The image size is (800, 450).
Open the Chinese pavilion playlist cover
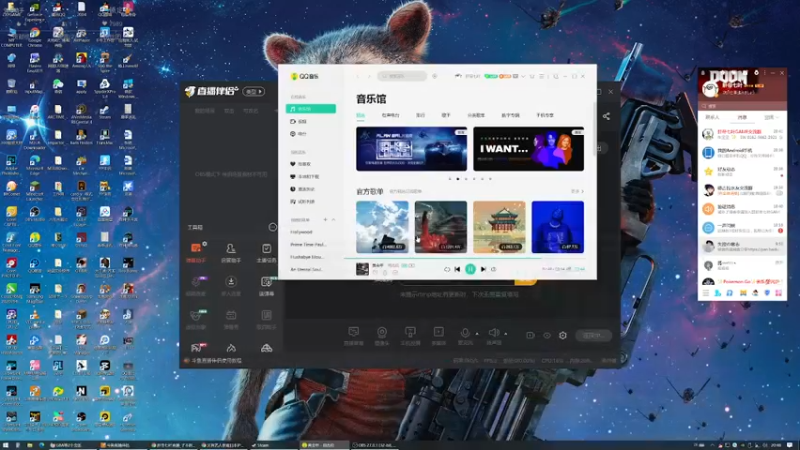[x=499, y=227]
